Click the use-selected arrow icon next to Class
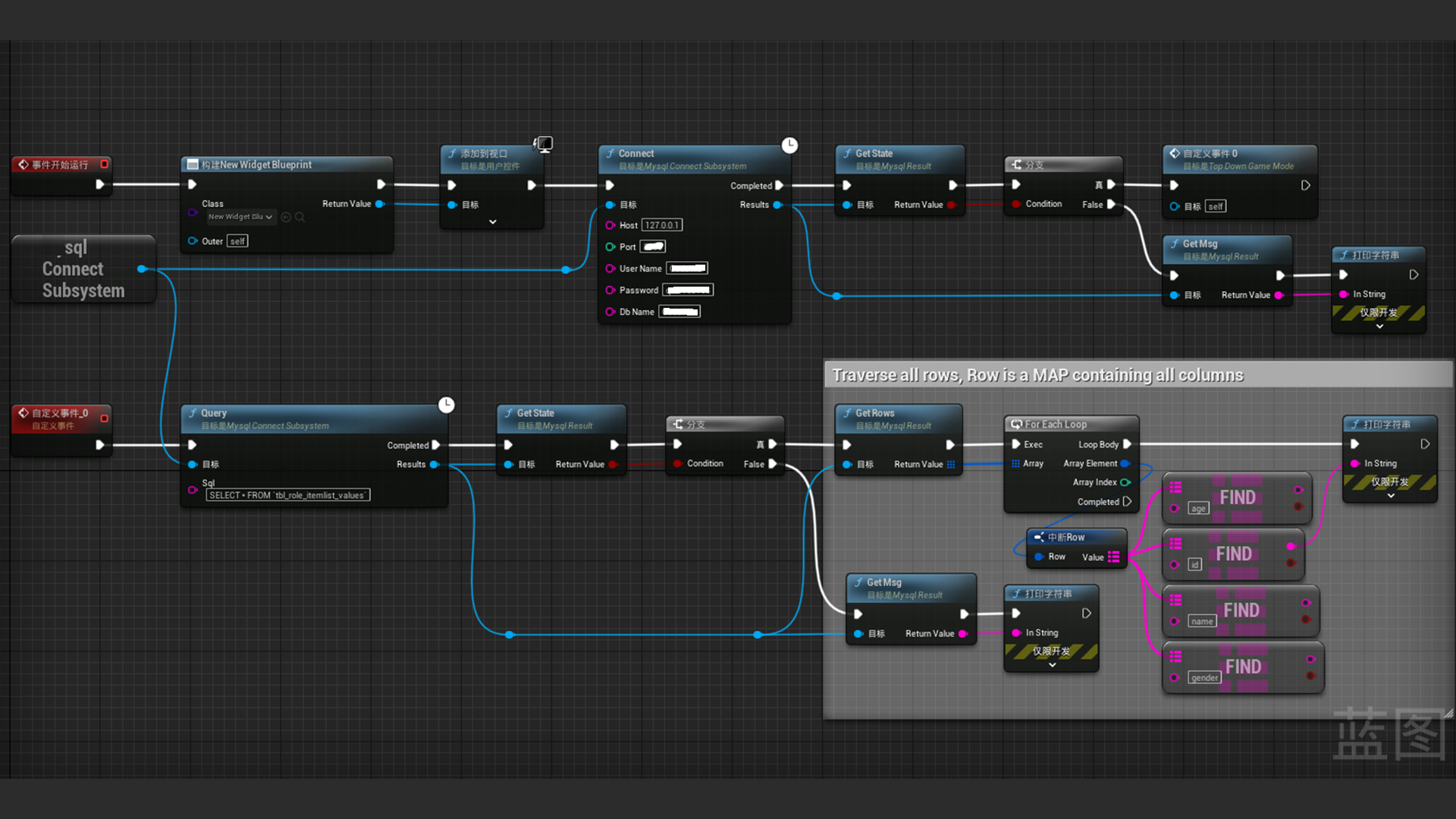Screen dimensions: 1456x819 [x=286, y=217]
